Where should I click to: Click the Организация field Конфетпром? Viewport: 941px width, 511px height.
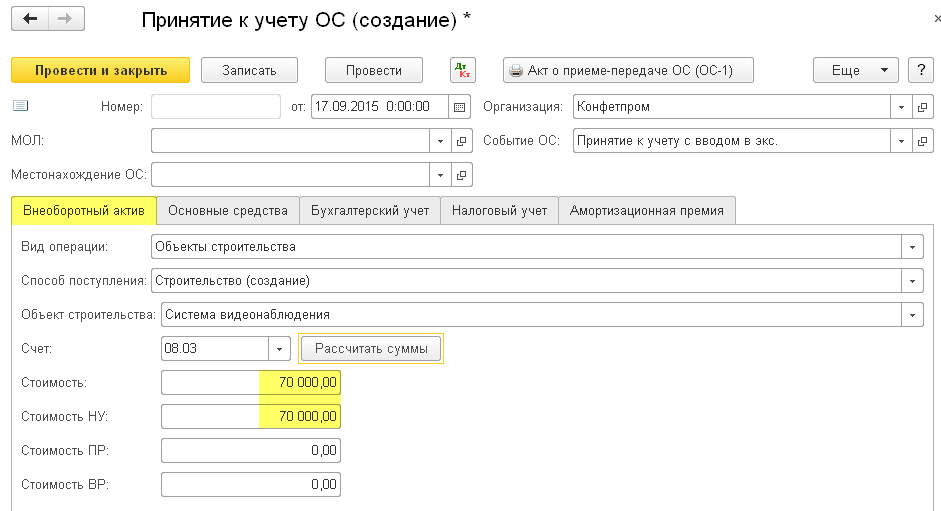pos(732,107)
